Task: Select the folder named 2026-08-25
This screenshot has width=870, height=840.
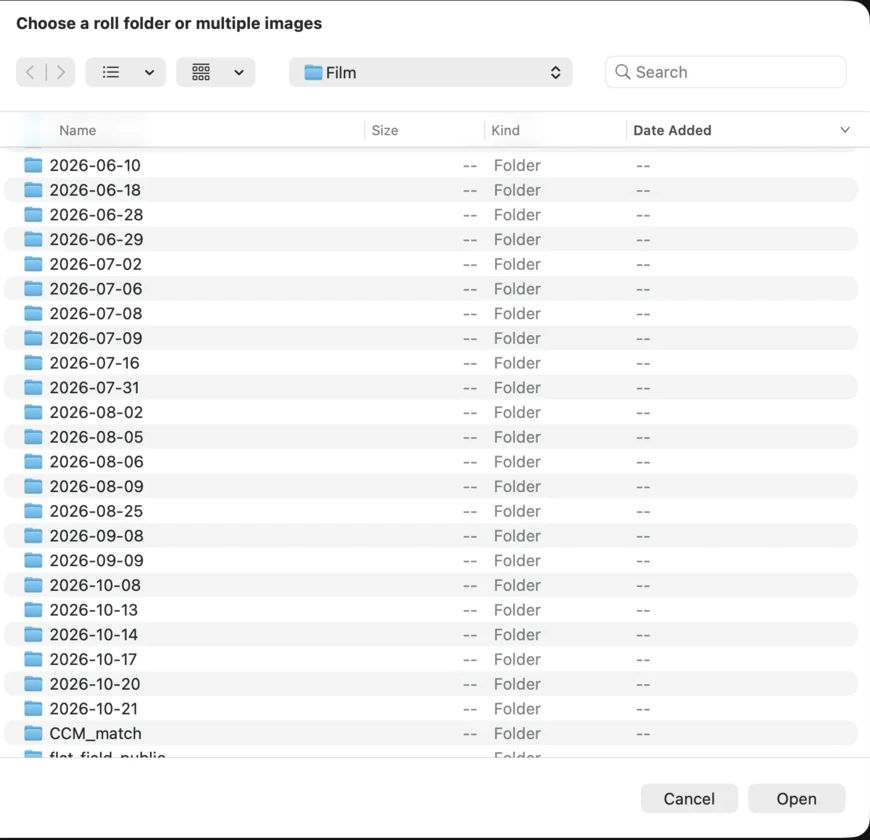Action: pos(97,511)
